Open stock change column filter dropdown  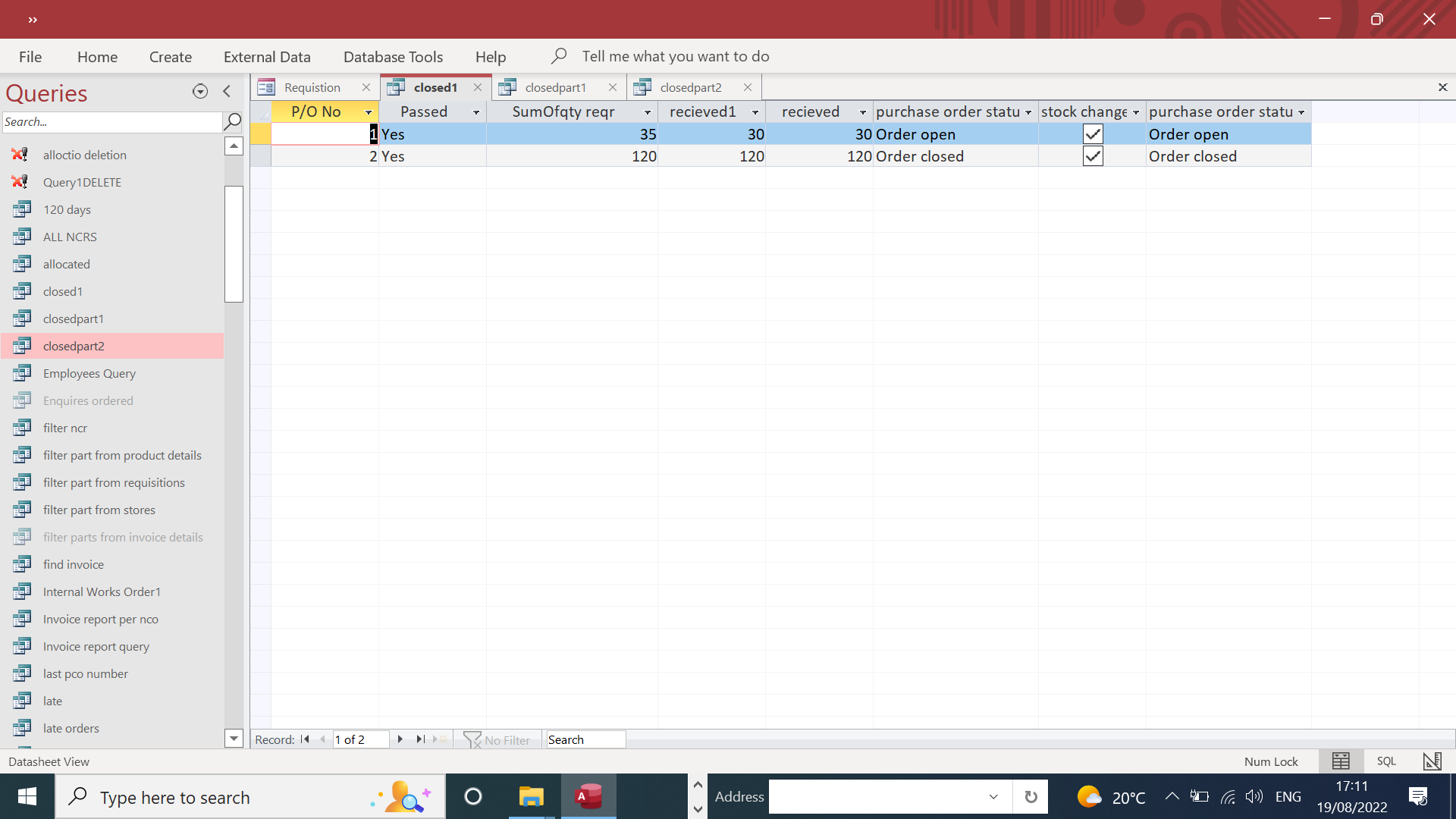point(1136,112)
